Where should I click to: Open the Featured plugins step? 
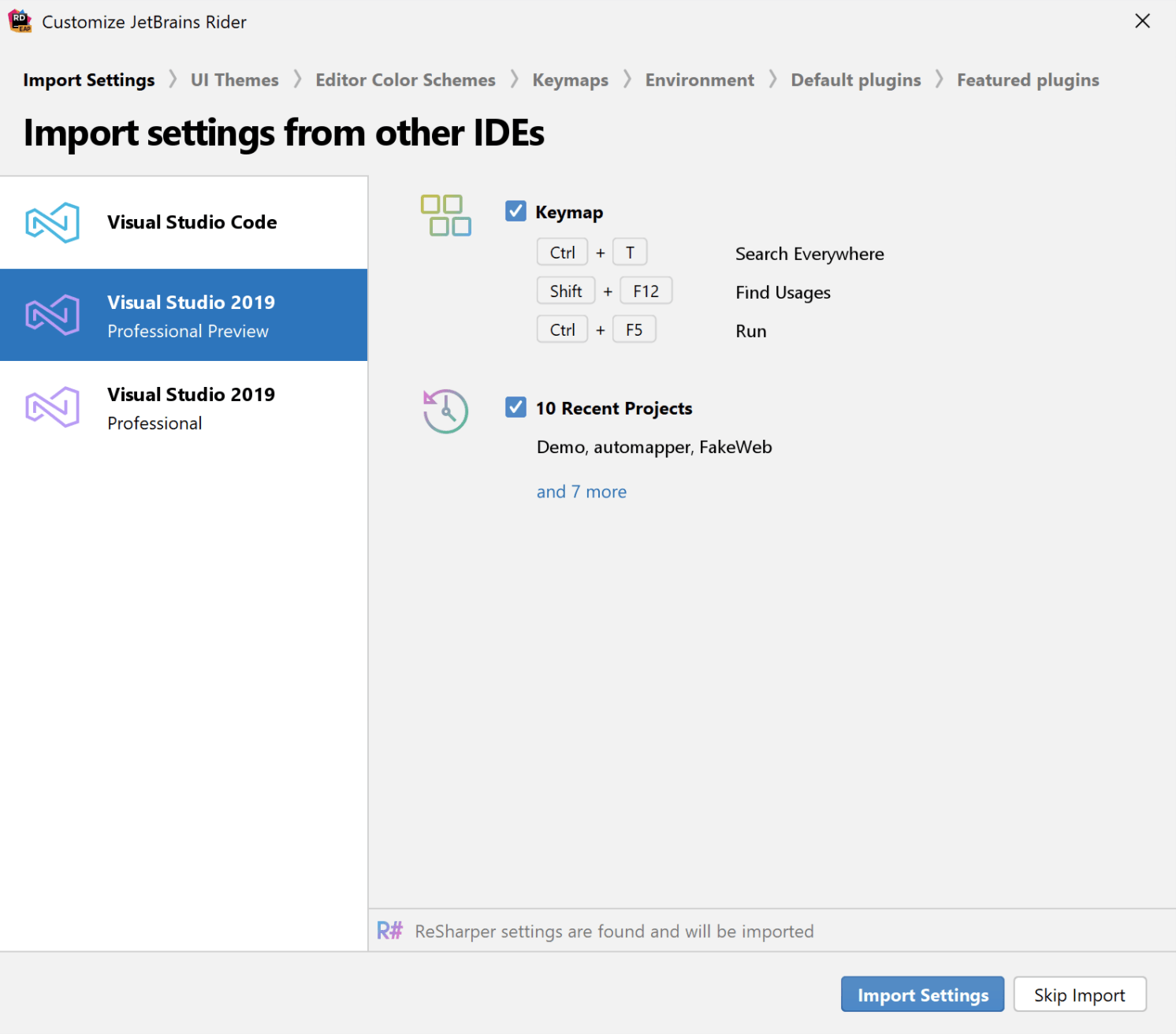pos(1028,80)
